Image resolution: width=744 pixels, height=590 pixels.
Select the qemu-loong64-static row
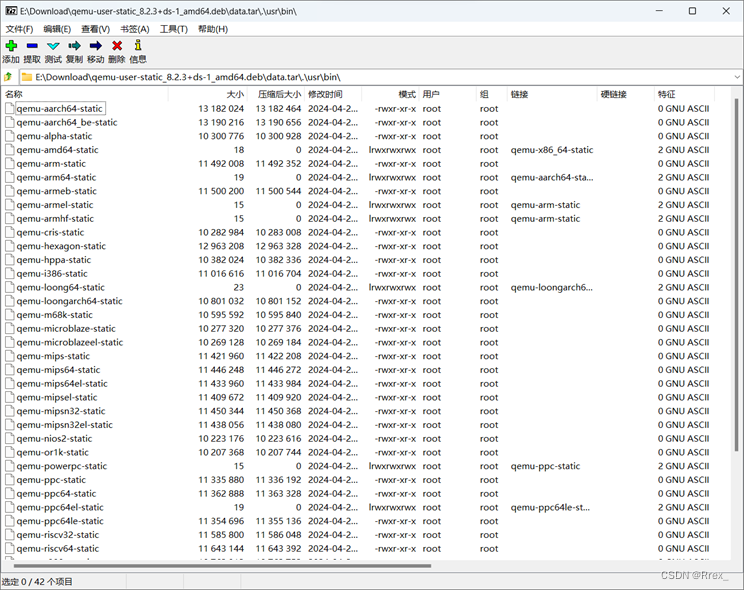357,288
